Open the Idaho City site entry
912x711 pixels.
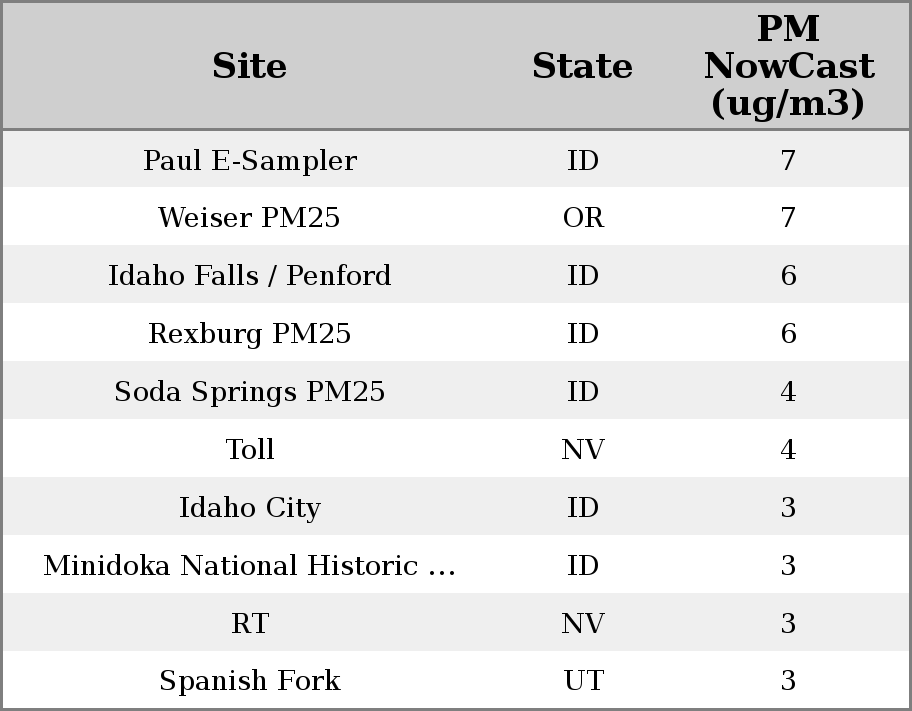coord(250,508)
